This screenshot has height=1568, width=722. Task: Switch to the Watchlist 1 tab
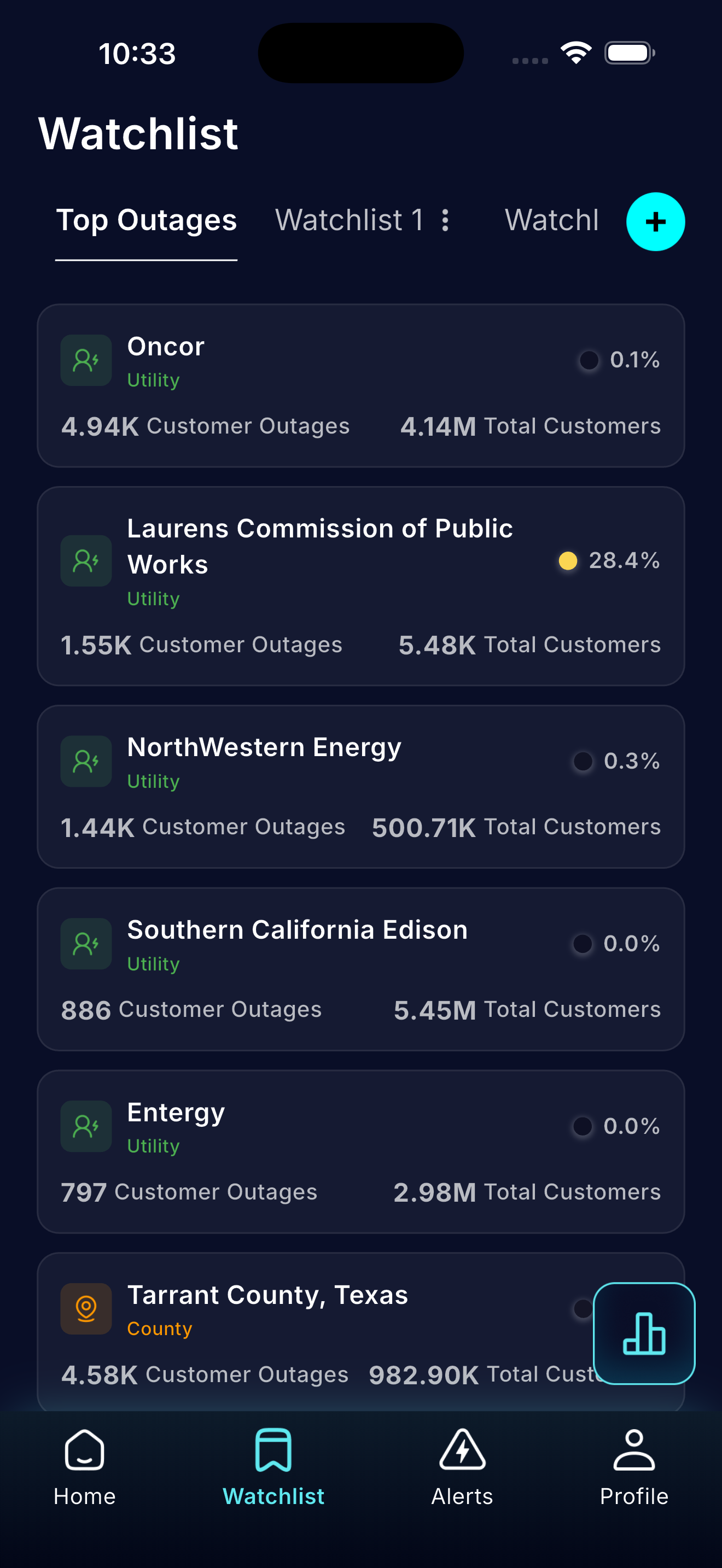(x=349, y=220)
